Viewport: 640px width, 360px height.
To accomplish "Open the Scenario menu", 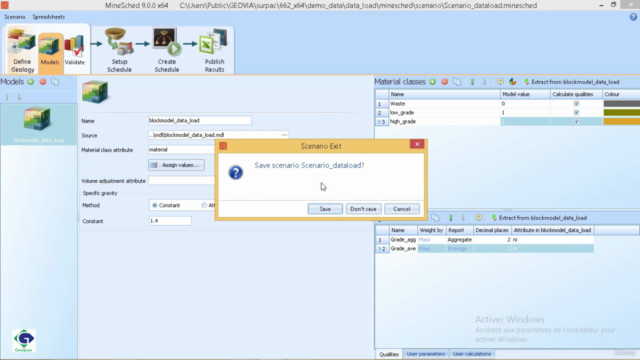I will click(15, 17).
